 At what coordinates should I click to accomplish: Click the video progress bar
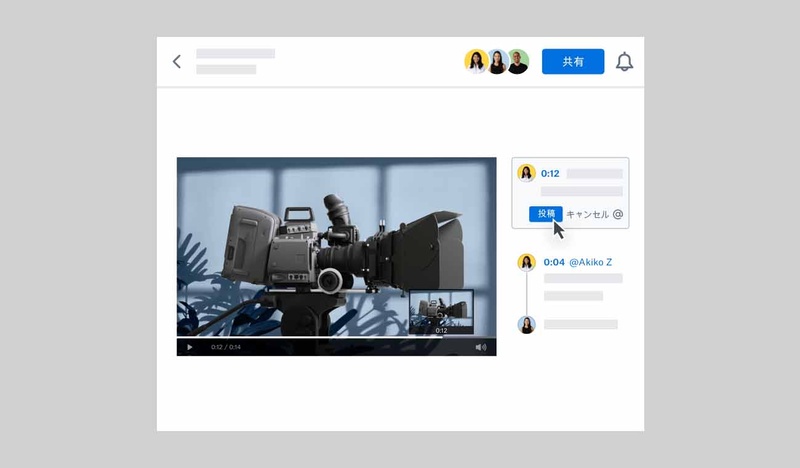pyautogui.click(x=336, y=337)
